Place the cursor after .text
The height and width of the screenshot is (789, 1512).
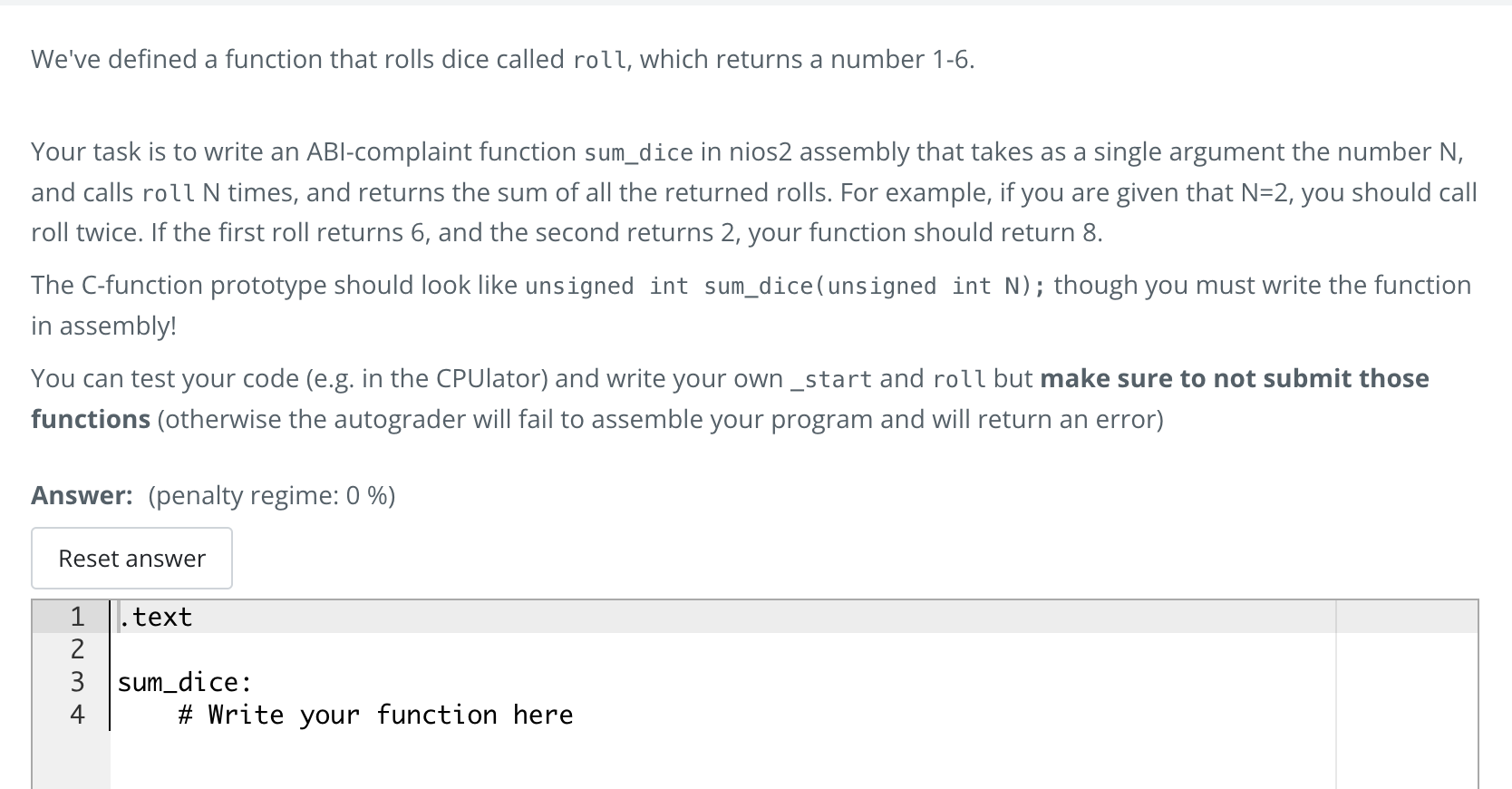click(x=195, y=616)
